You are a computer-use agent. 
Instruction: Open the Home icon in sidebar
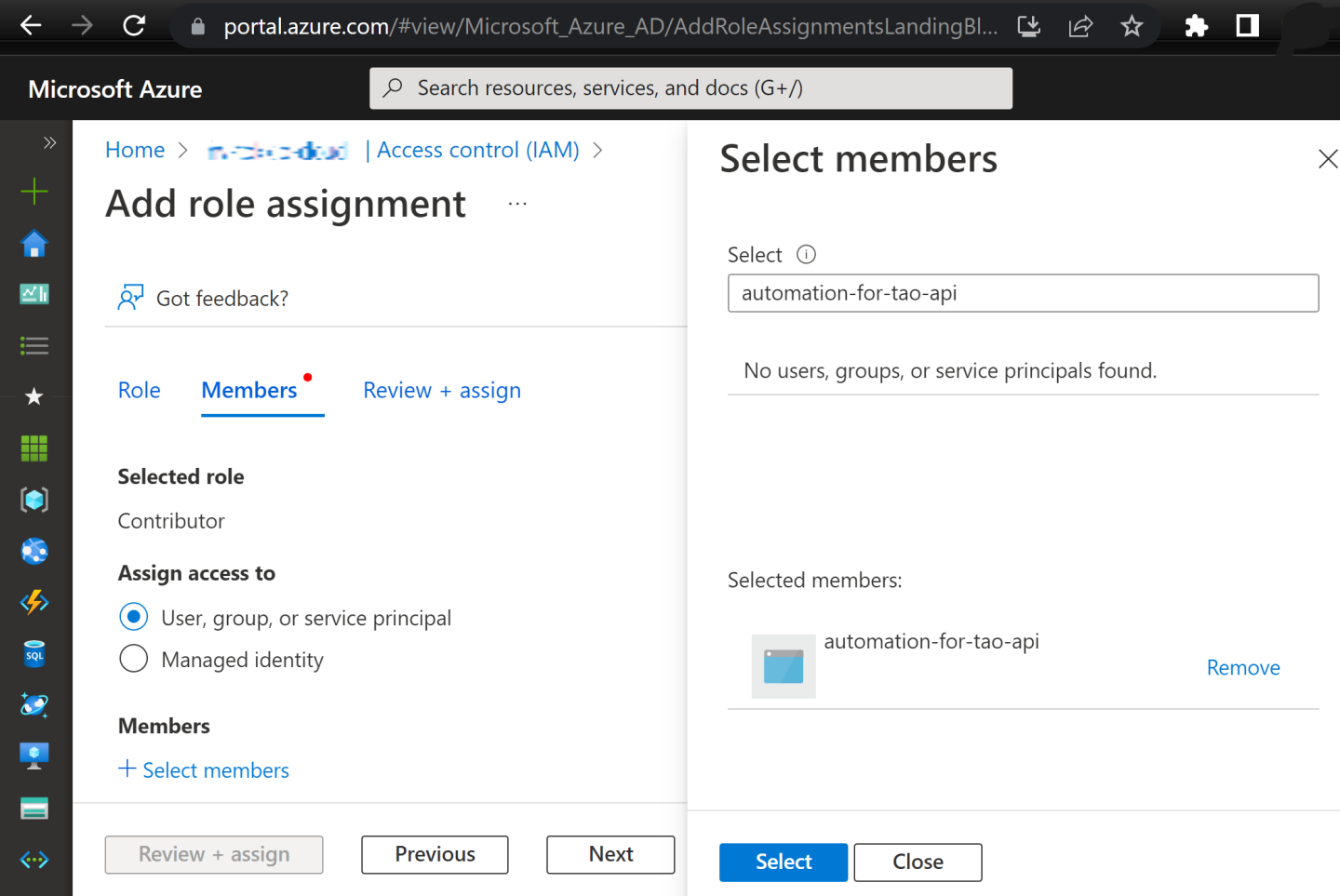(x=34, y=244)
